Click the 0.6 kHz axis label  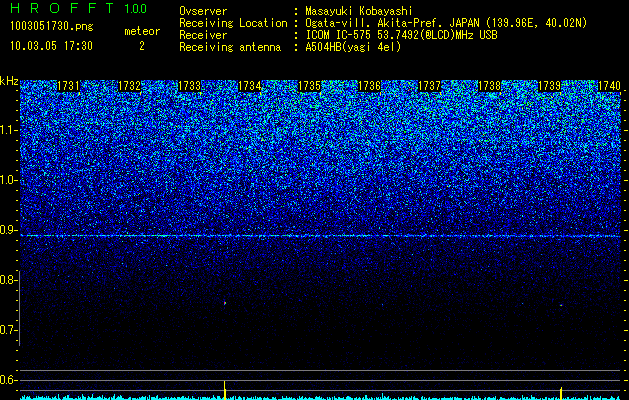coord(8,380)
